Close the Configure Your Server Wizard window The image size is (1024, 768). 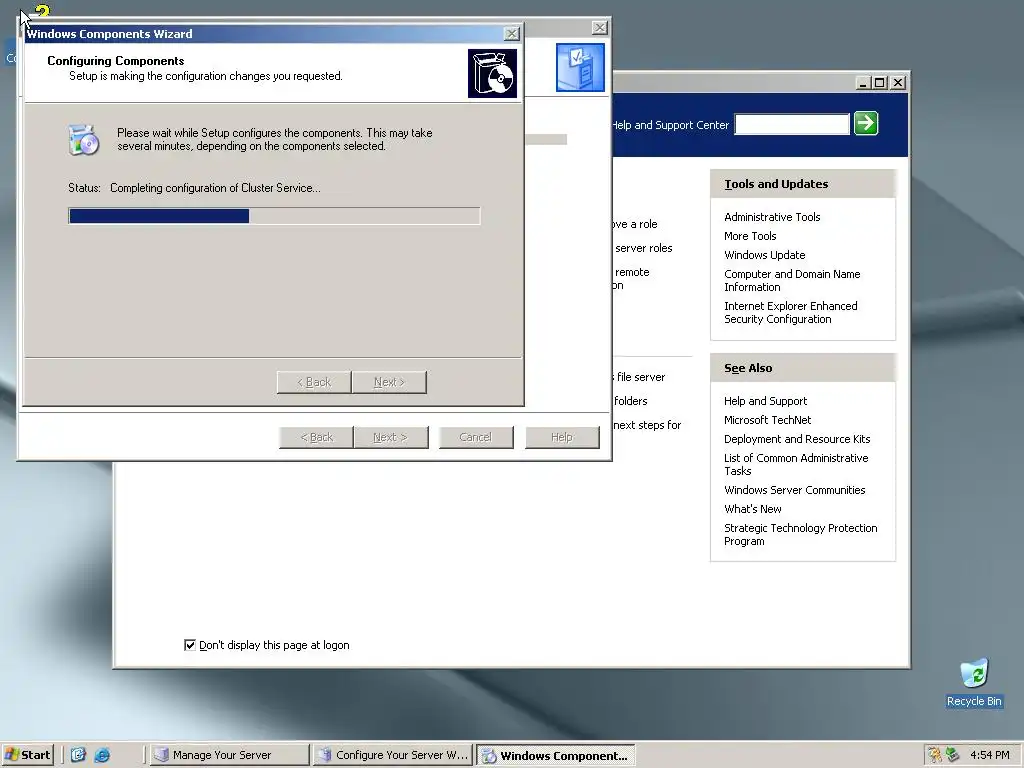point(600,27)
